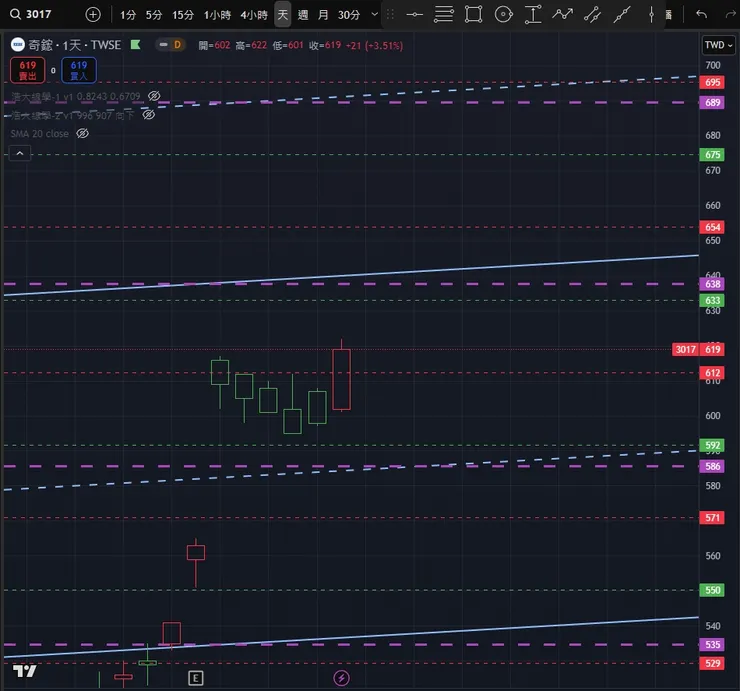
Task: Click the 619 買入 buy button
Action: [79, 70]
